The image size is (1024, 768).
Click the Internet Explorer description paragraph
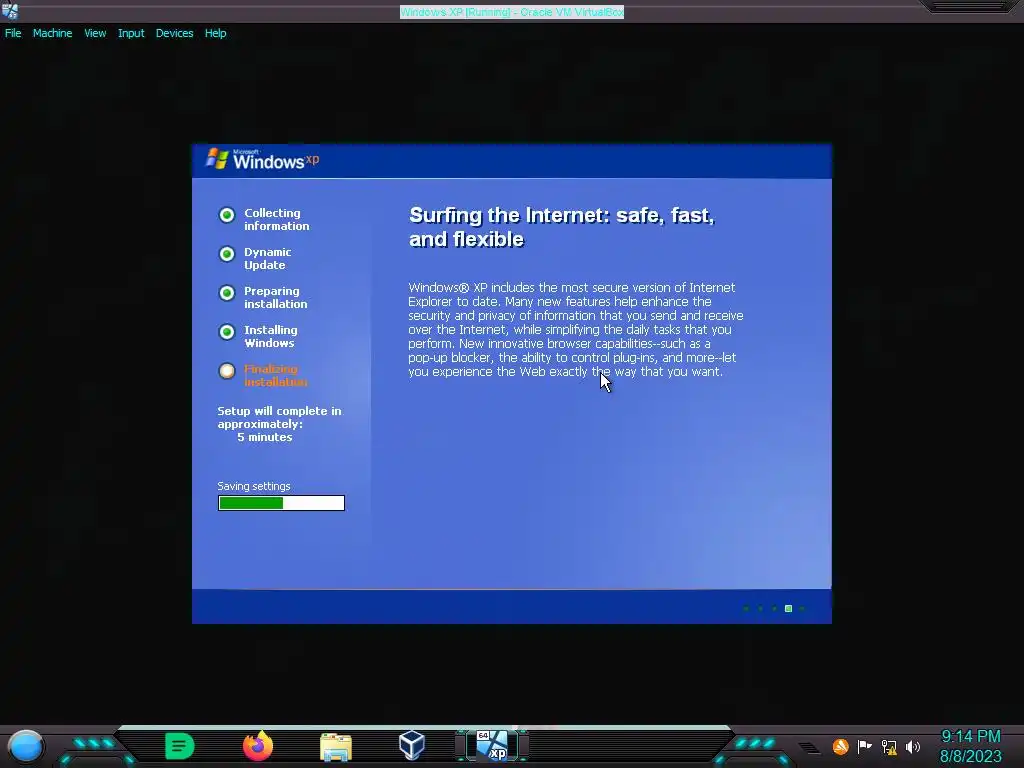[x=575, y=329]
